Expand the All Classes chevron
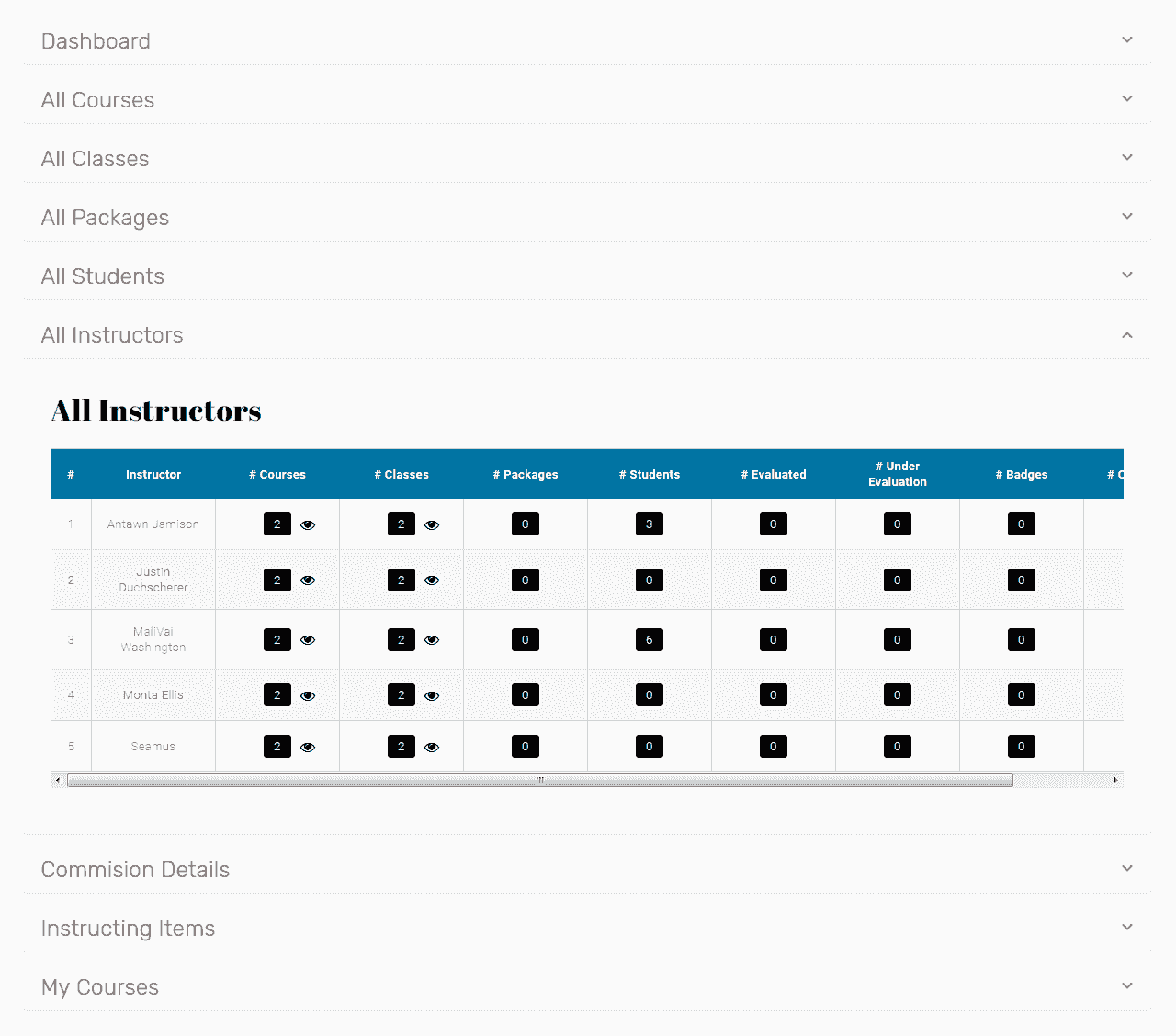This screenshot has height=1036, width=1176. (1127, 157)
